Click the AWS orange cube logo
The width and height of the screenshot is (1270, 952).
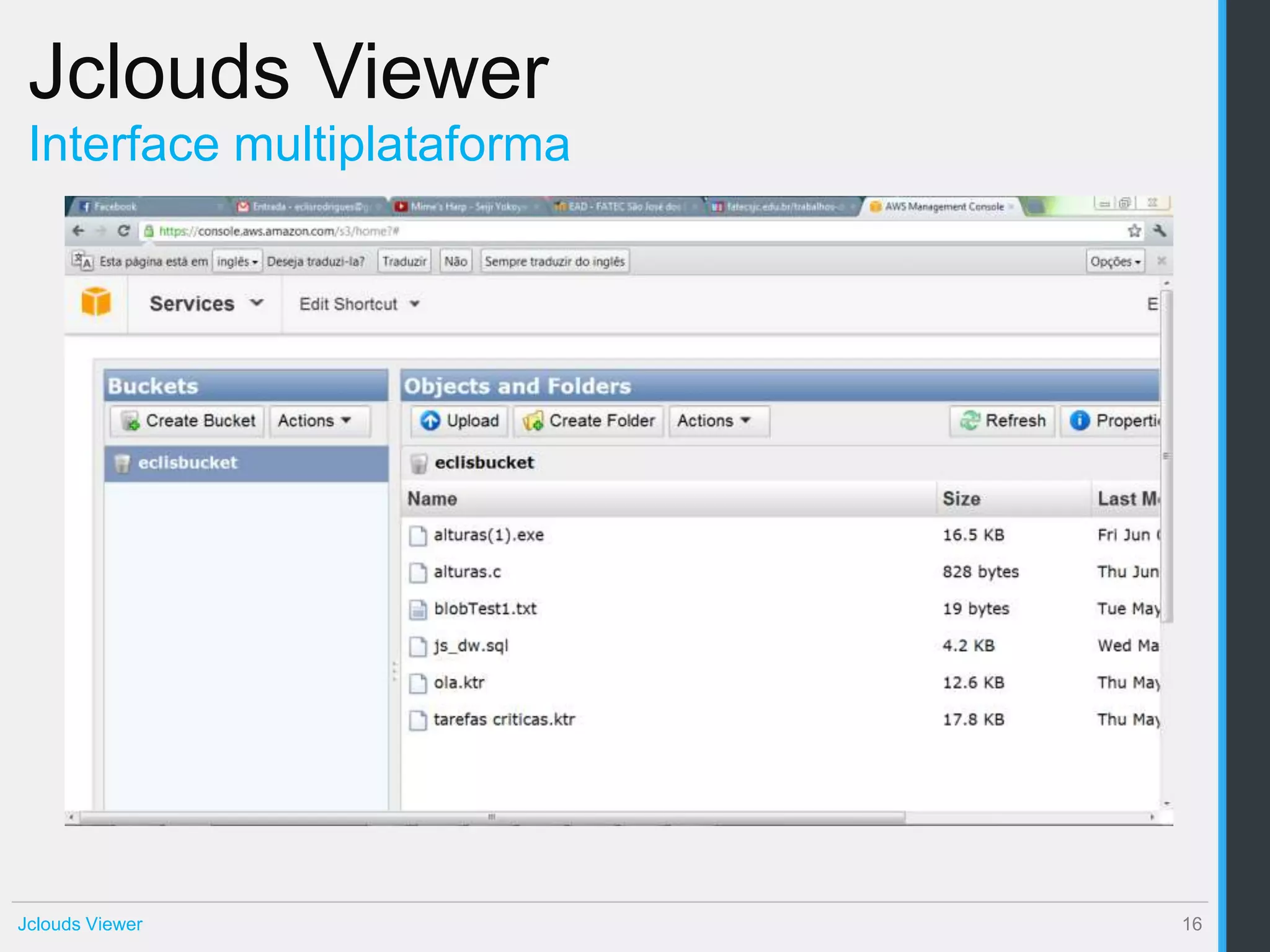pos(96,302)
